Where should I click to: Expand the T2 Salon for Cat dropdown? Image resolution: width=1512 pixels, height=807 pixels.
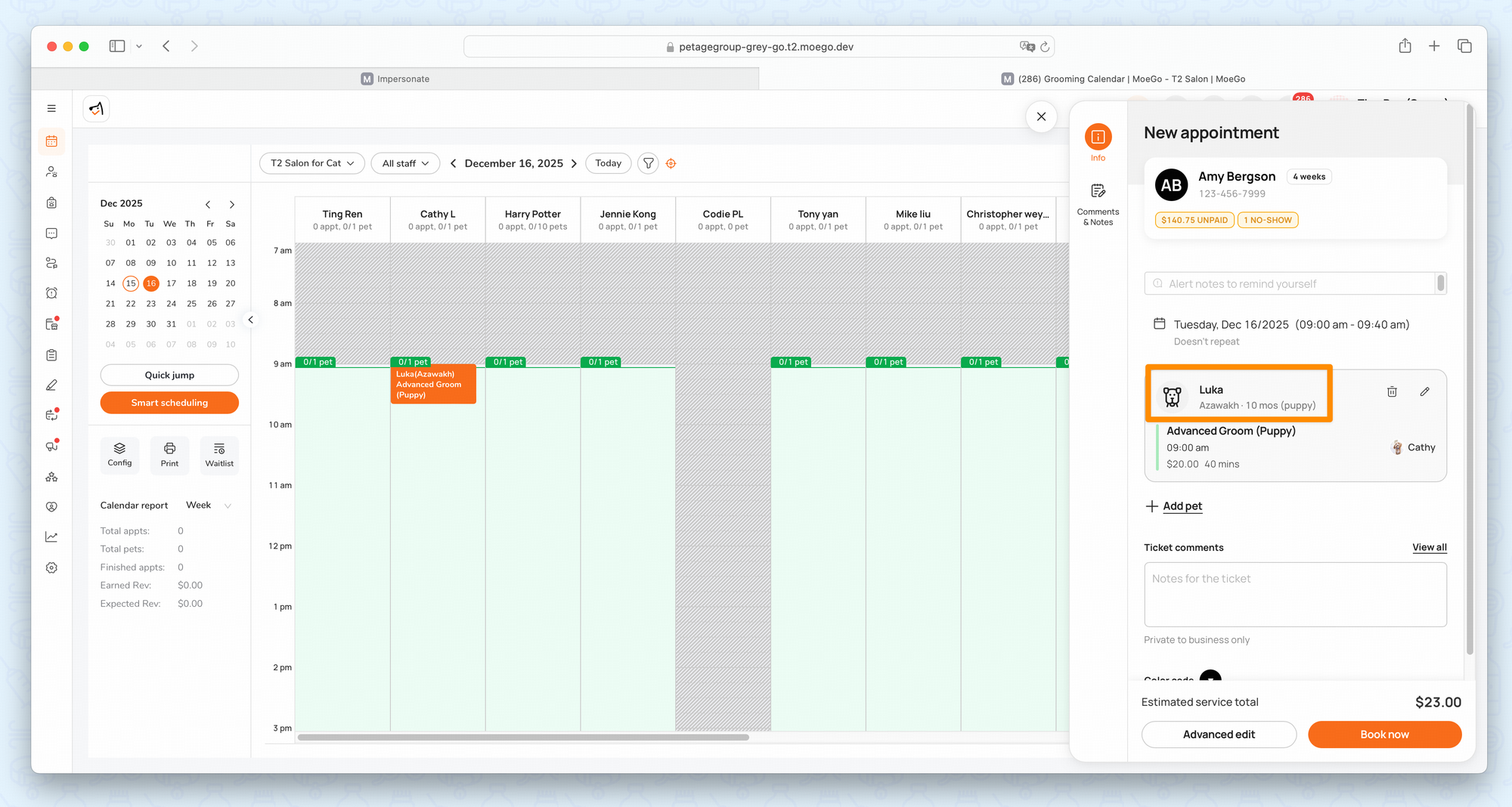point(311,163)
